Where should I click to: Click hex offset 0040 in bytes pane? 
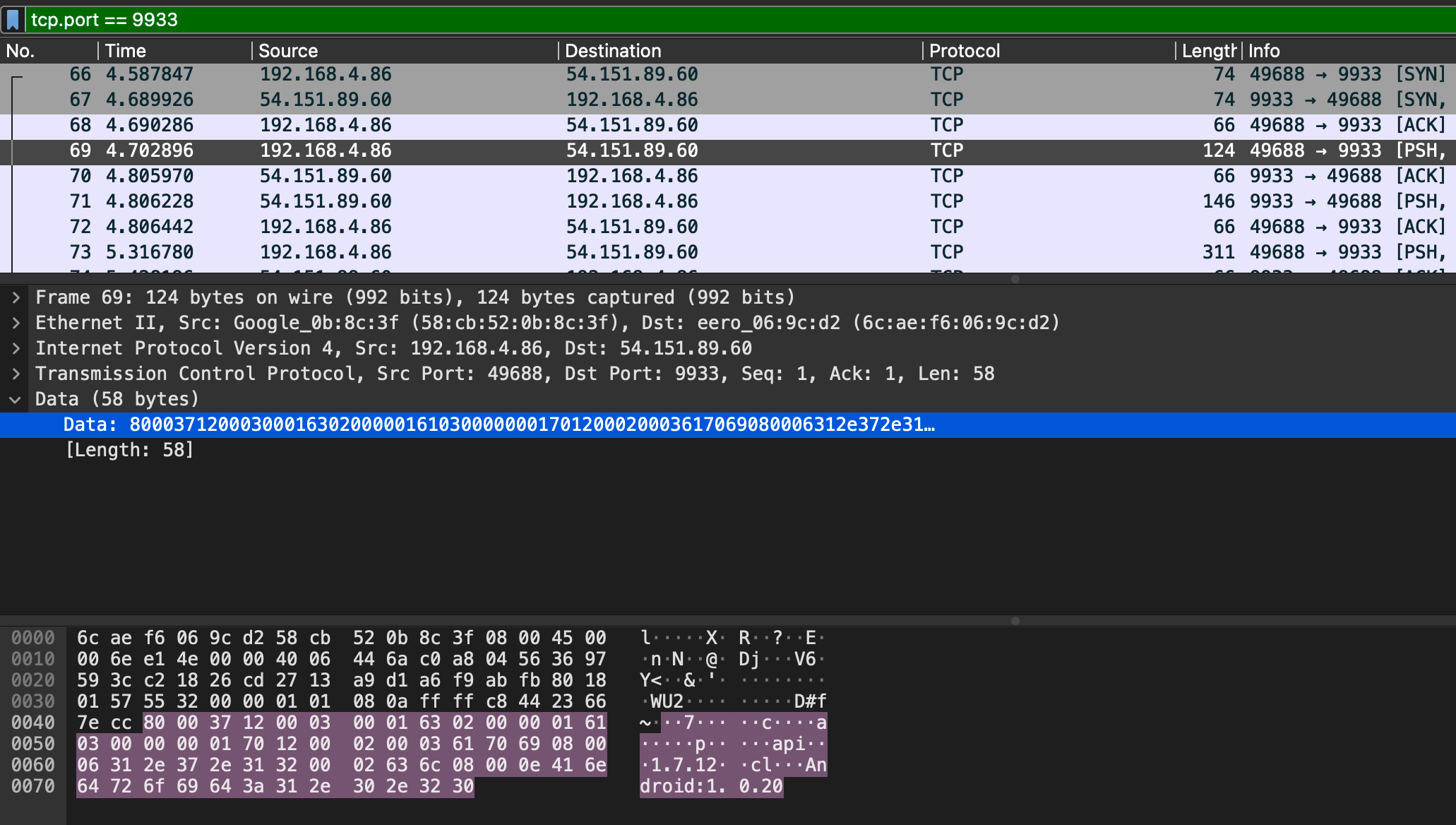[x=33, y=723]
